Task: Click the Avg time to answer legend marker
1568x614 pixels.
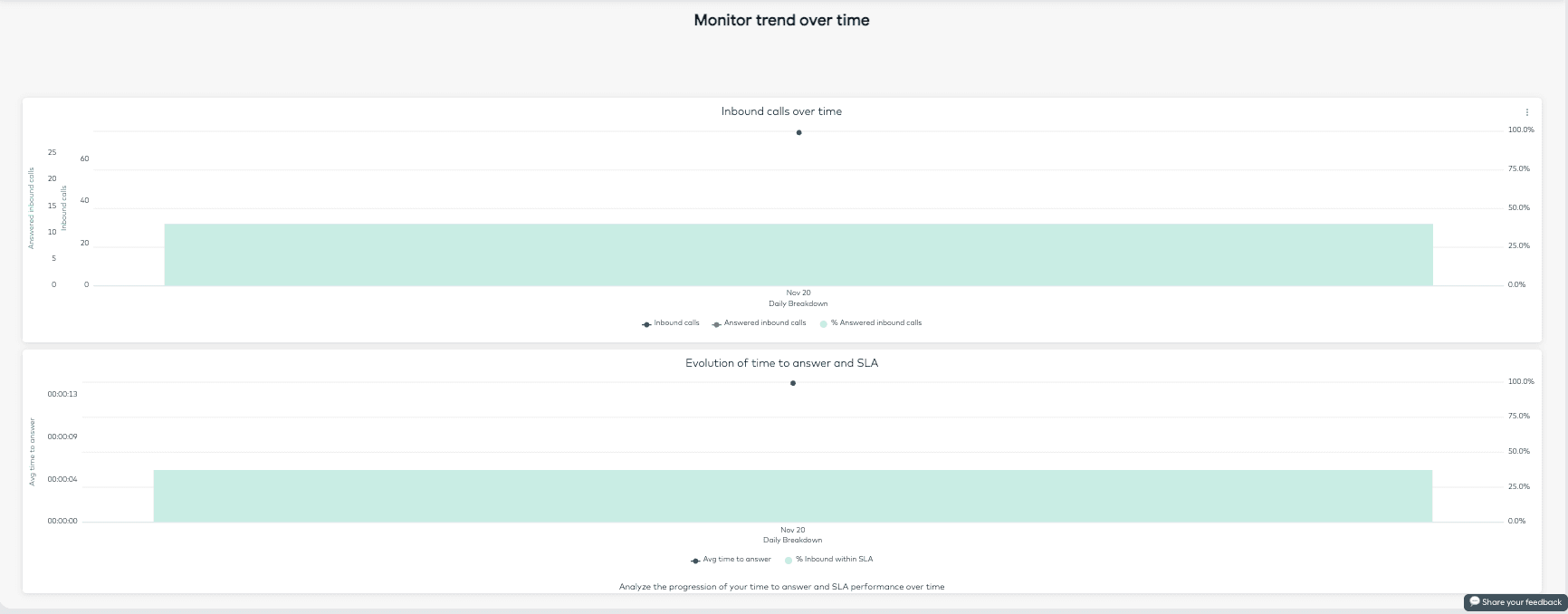Action: point(695,560)
